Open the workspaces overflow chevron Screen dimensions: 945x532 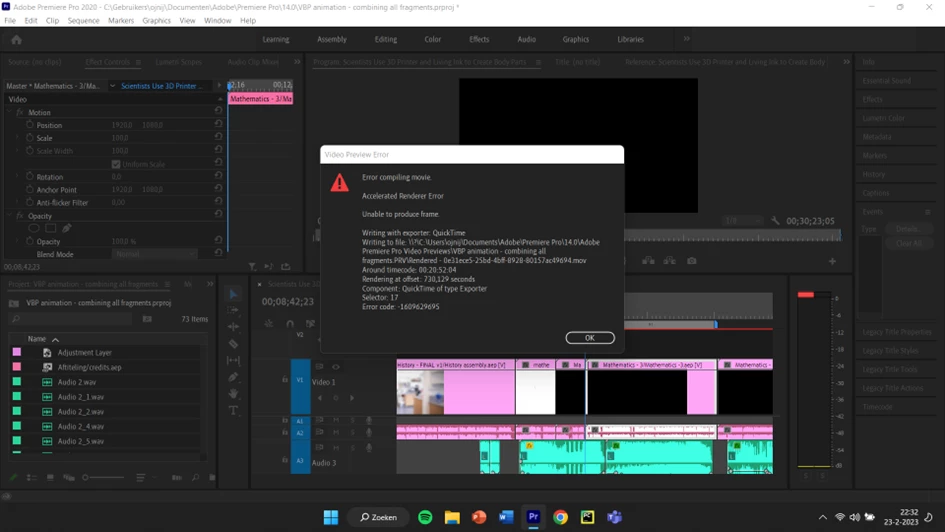[686, 39]
